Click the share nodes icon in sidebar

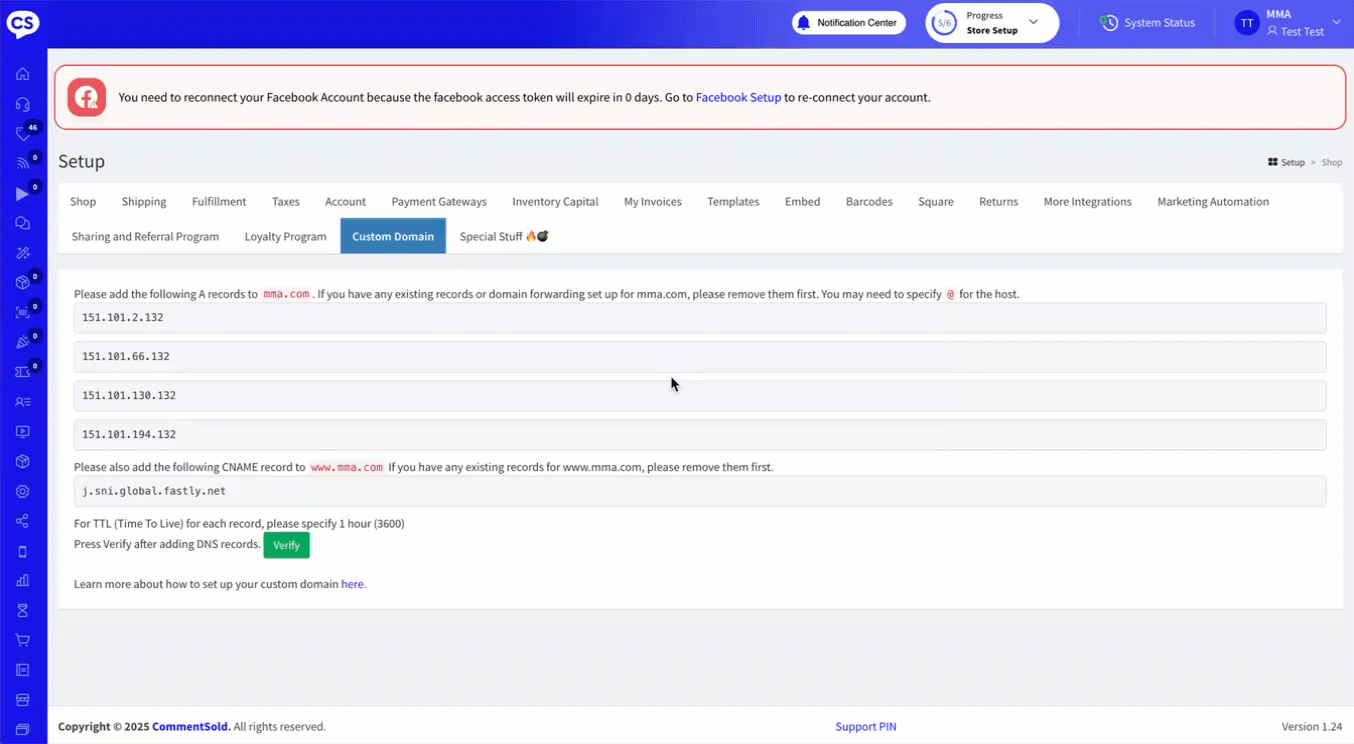point(22,521)
